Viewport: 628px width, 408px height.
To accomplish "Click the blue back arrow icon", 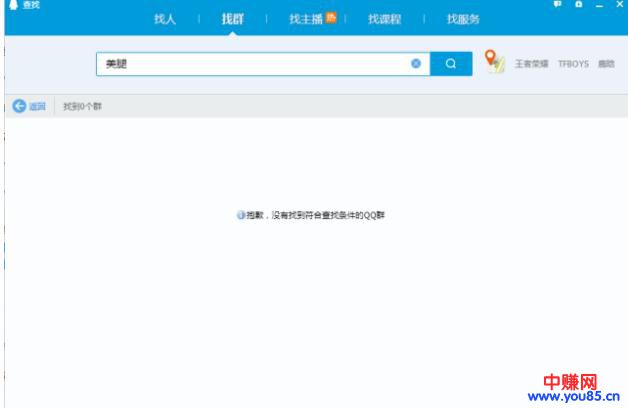I will pyautogui.click(x=19, y=106).
